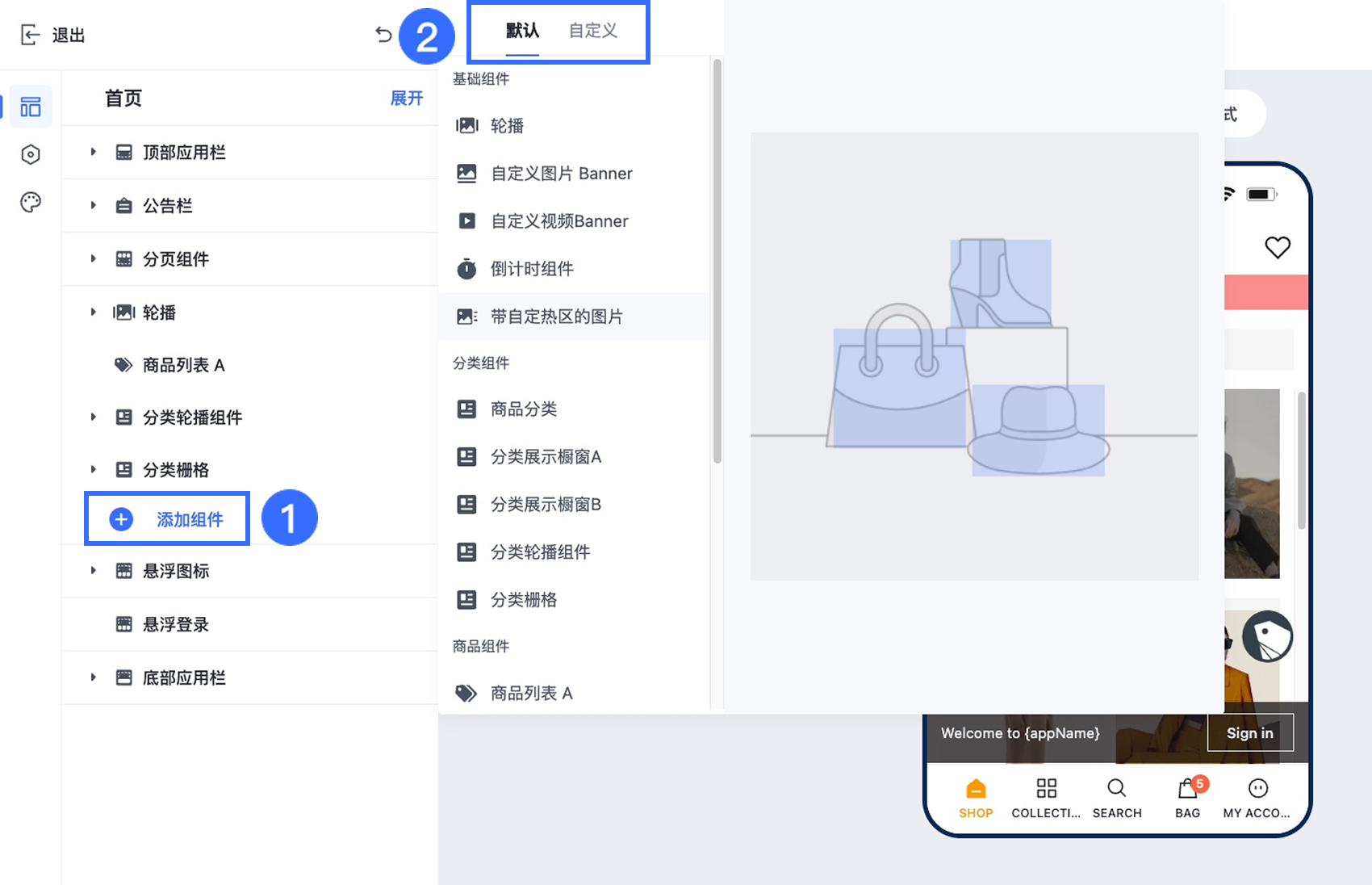Click the Welcome to {appName} text
This screenshot has width=1372, height=885.
pyautogui.click(x=1020, y=733)
